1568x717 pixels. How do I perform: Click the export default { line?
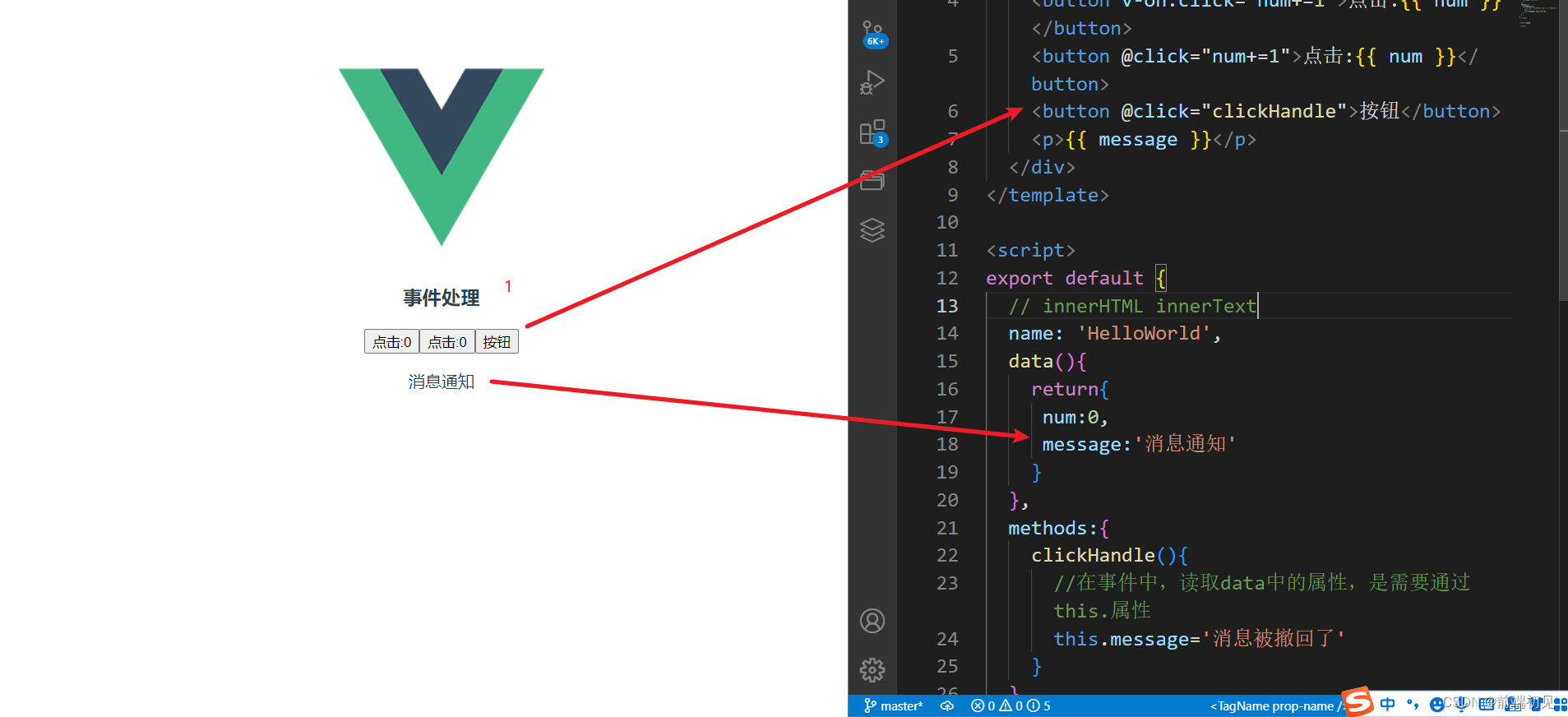click(x=1076, y=278)
